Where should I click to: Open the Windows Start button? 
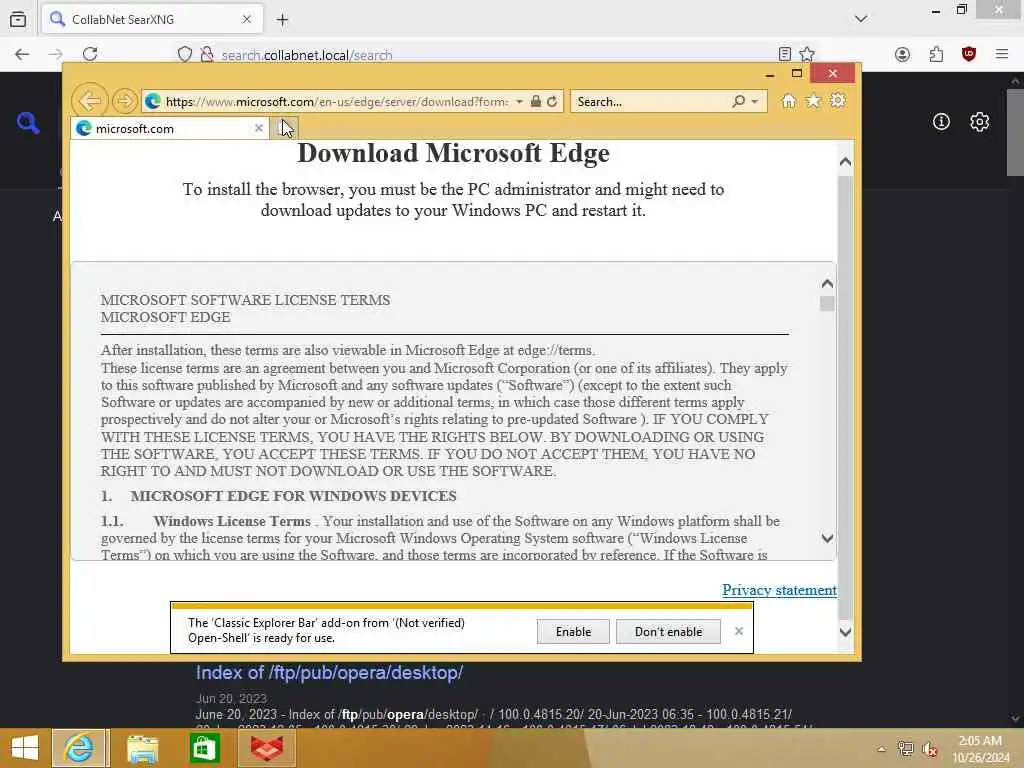[25, 748]
